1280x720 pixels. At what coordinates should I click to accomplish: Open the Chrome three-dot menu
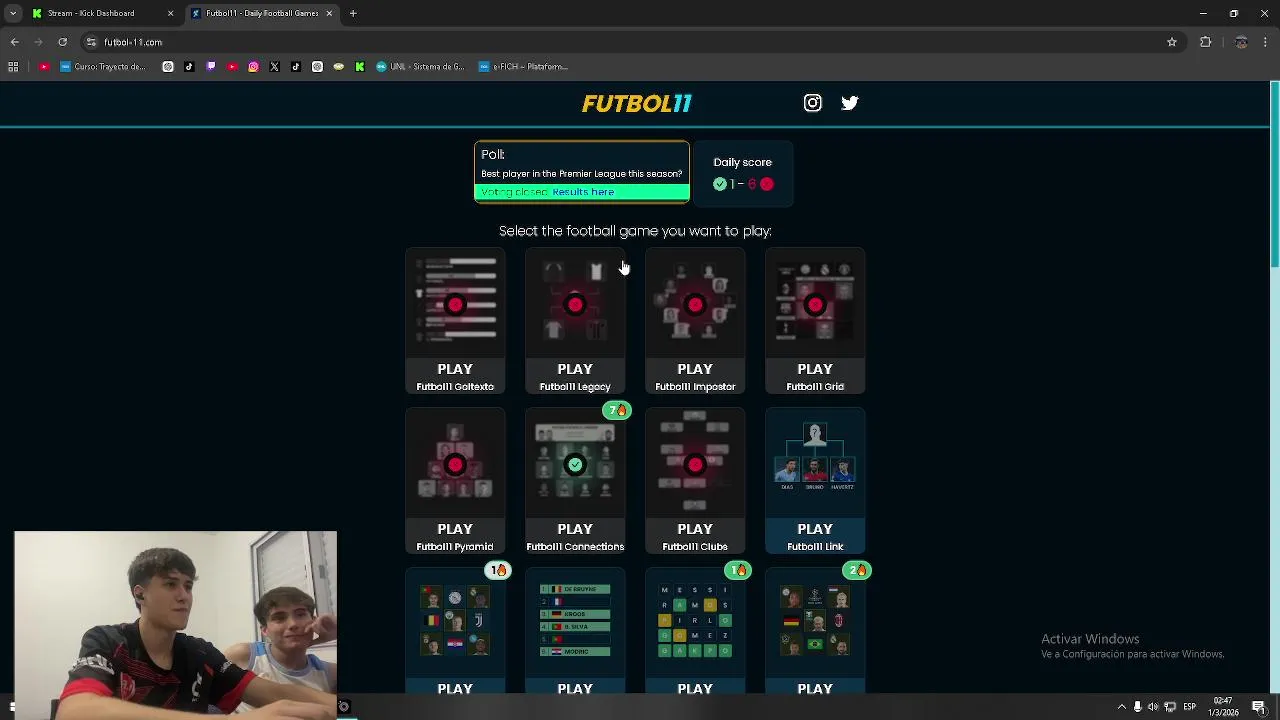pyautogui.click(x=1266, y=42)
